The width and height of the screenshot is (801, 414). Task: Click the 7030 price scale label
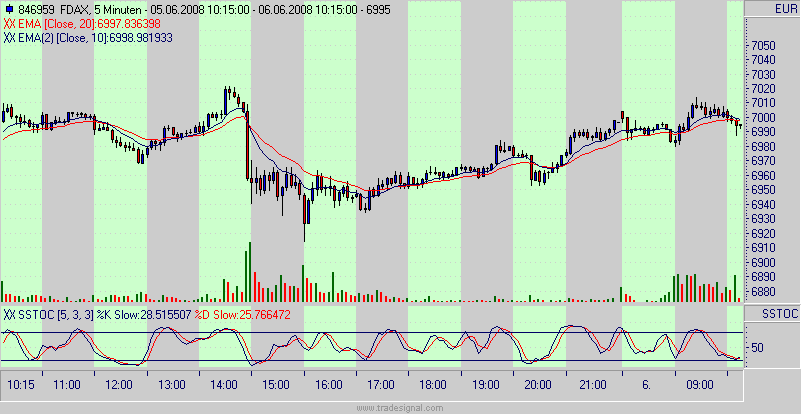coord(763,75)
